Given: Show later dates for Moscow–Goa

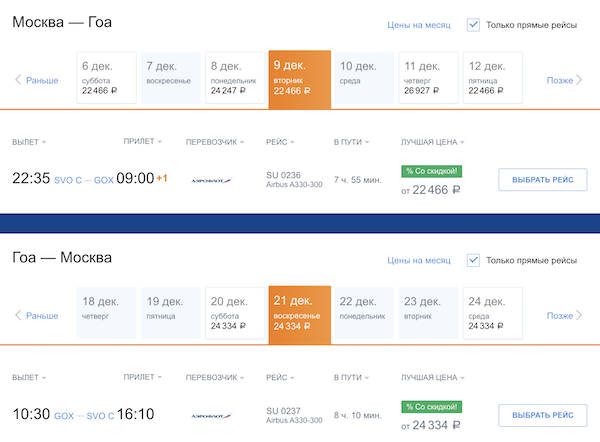Looking at the screenshot, I should pyautogui.click(x=565, y=80).
